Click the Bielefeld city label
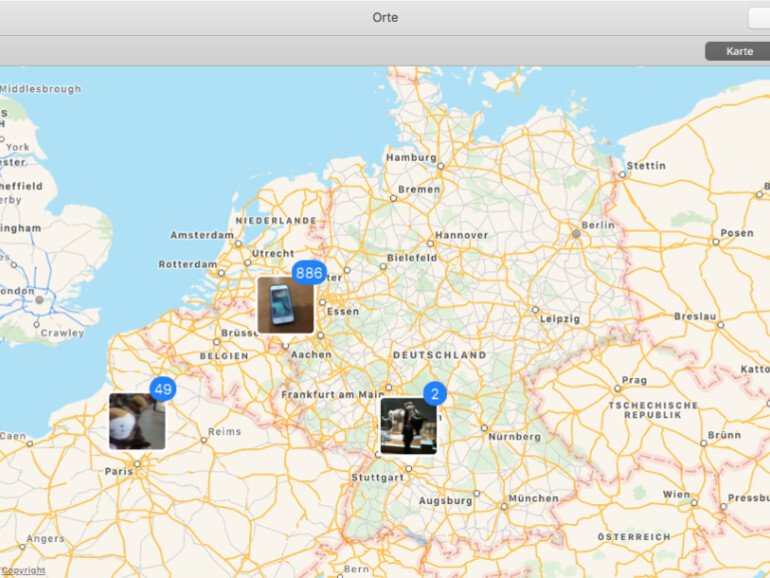Viewport: 770px width, 578px height. point(412,257)
